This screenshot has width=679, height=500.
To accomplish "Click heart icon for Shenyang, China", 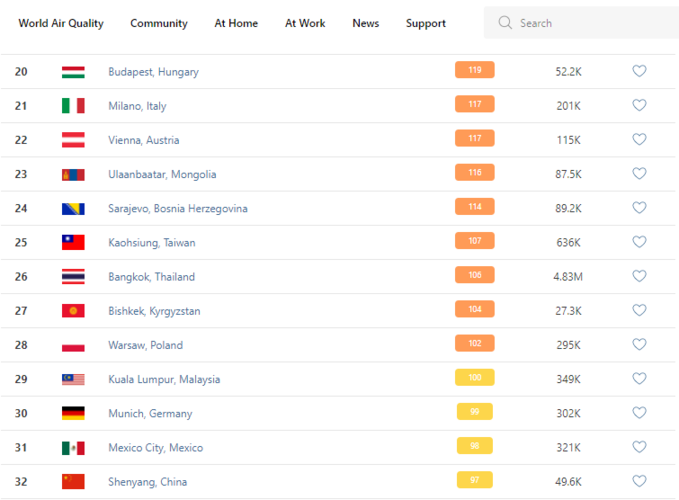I will click(x=639, y=481).
